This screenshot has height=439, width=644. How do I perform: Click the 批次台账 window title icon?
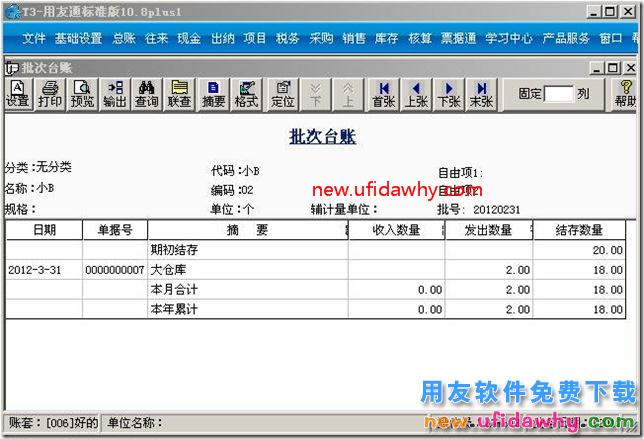point(12,68)
